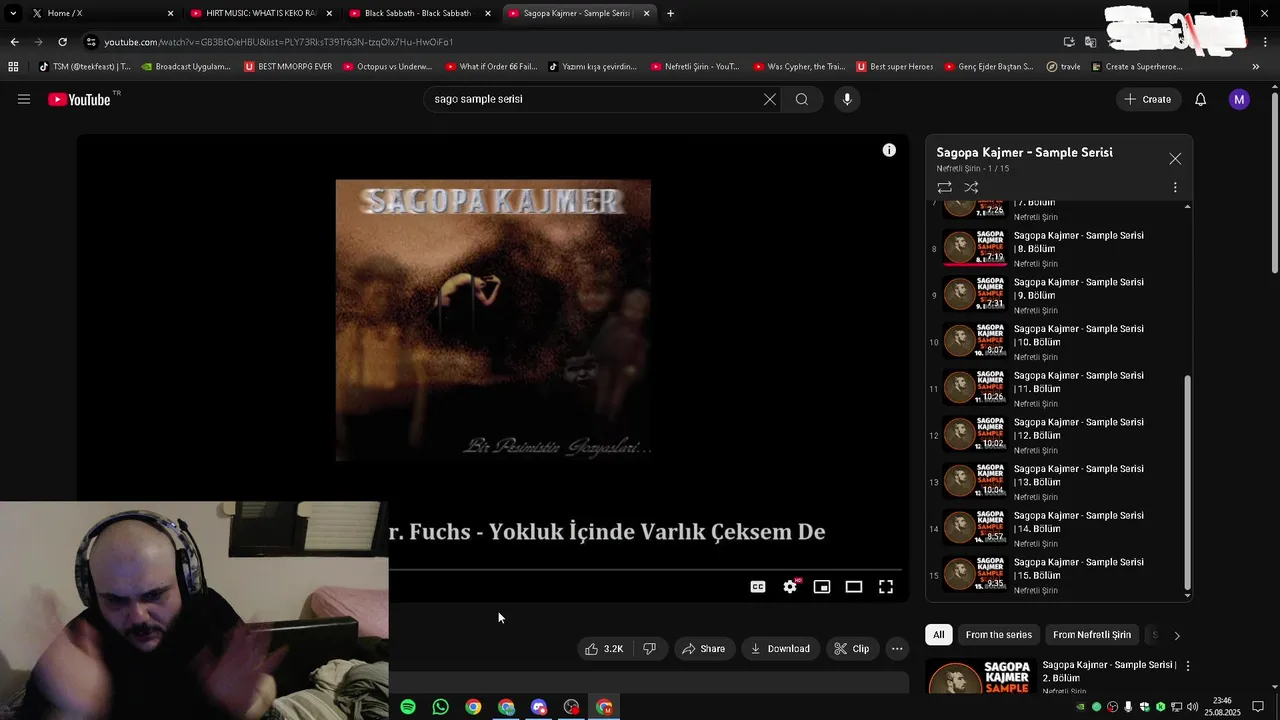Viewport: 1280px width, 720px height.
Task: Enter fullscreen on the video player
Action: pyautogui.click(x=886, y=587)
